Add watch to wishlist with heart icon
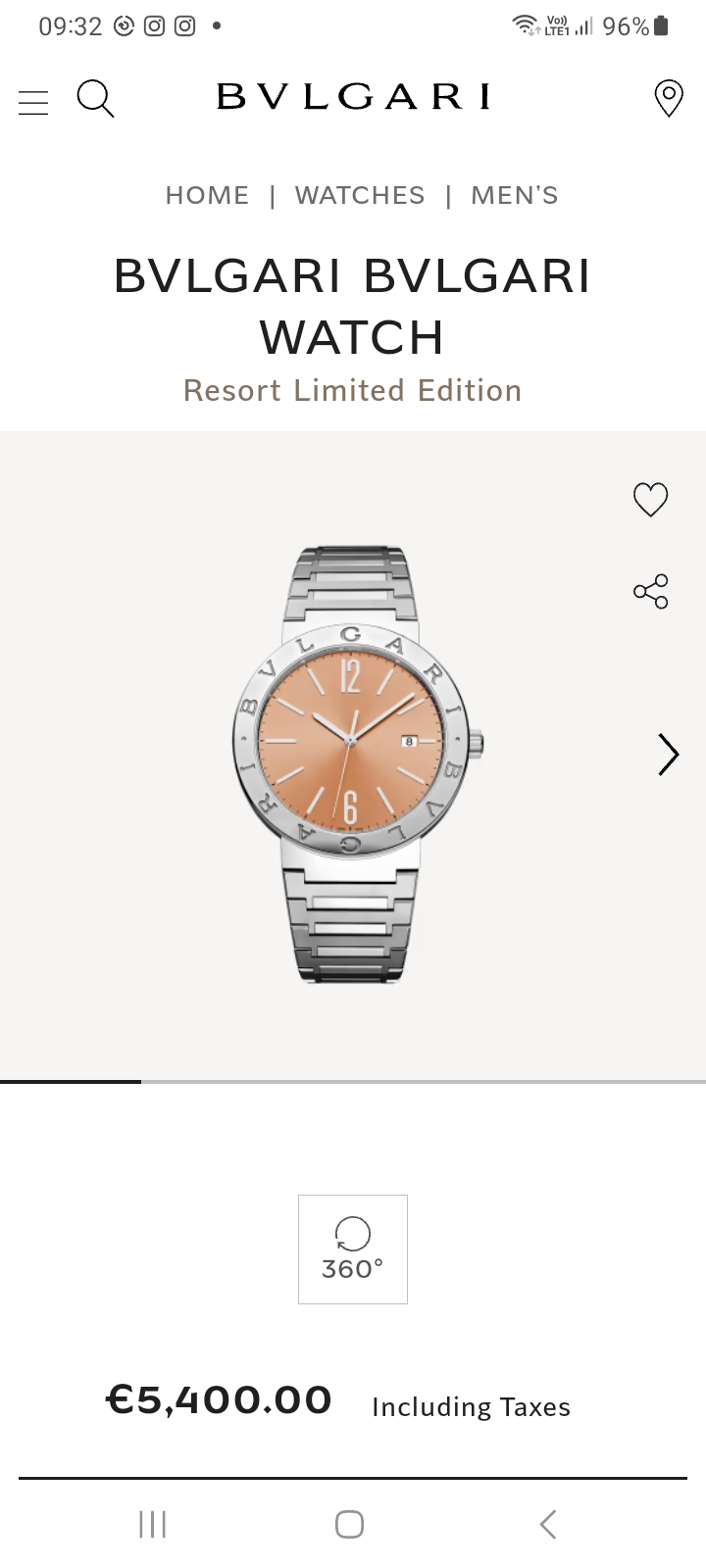706x1568 pixels. point(650,500)
